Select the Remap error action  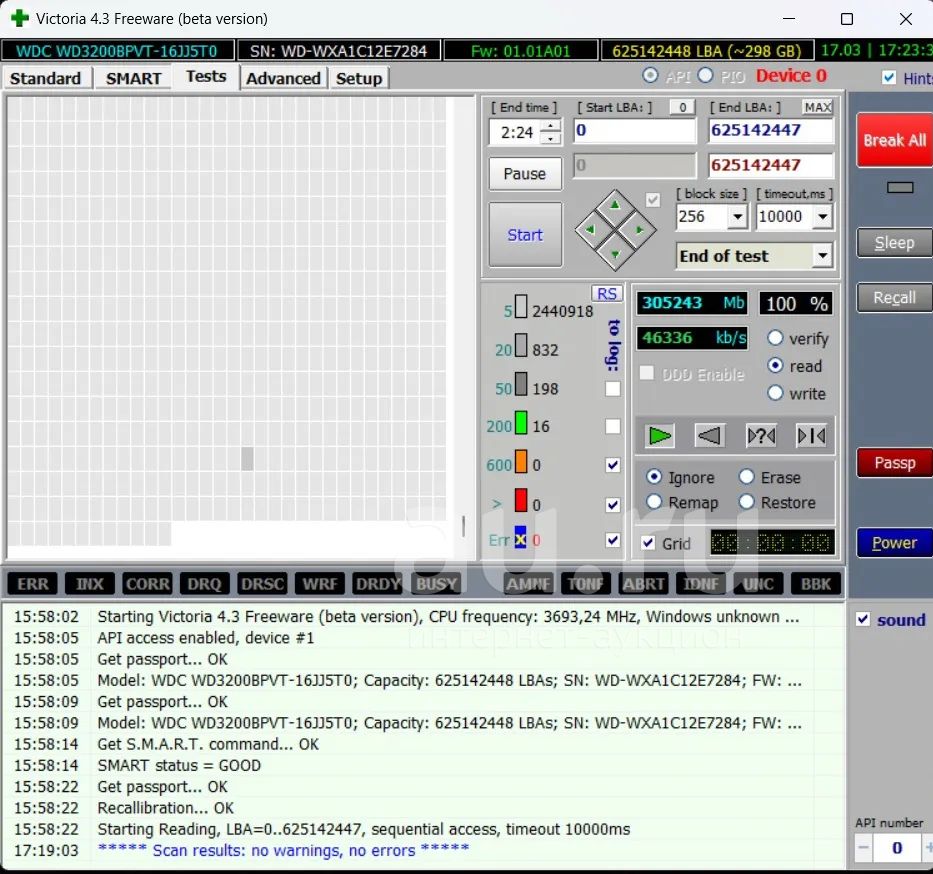coord(654,502)
